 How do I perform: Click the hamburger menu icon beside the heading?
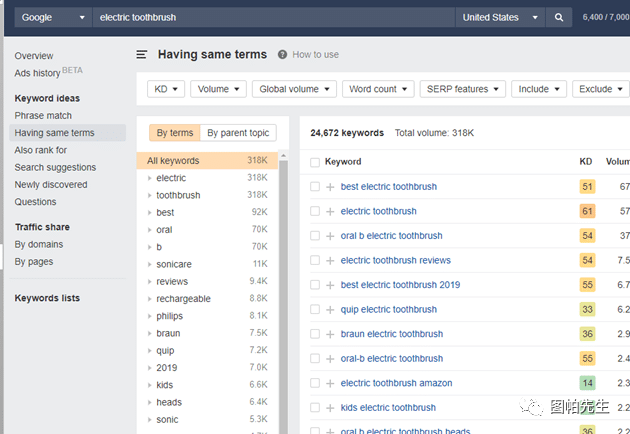pyautogui.click(x=142, y=55)
